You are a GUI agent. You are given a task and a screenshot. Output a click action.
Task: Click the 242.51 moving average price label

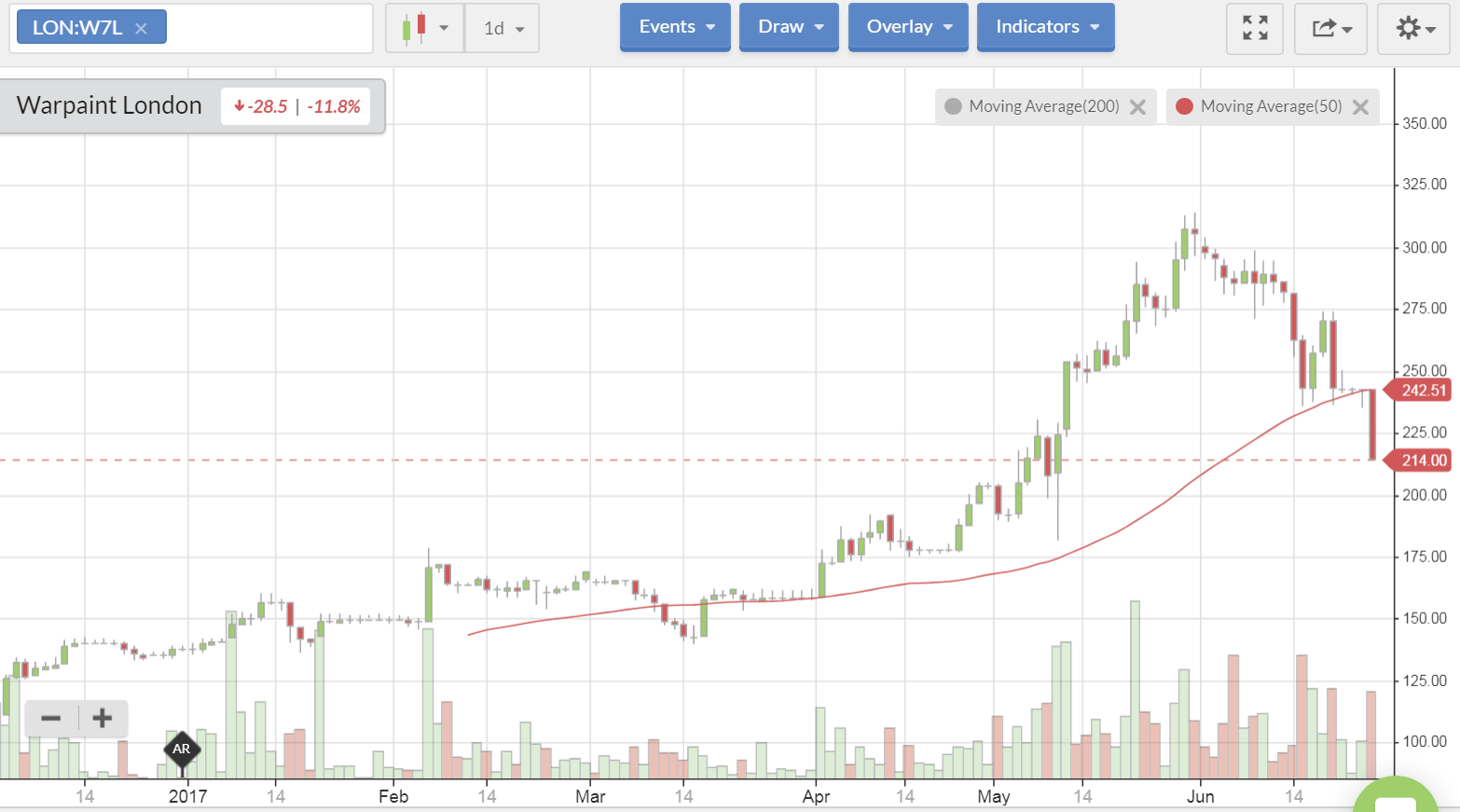click(x=1418, y=391)
